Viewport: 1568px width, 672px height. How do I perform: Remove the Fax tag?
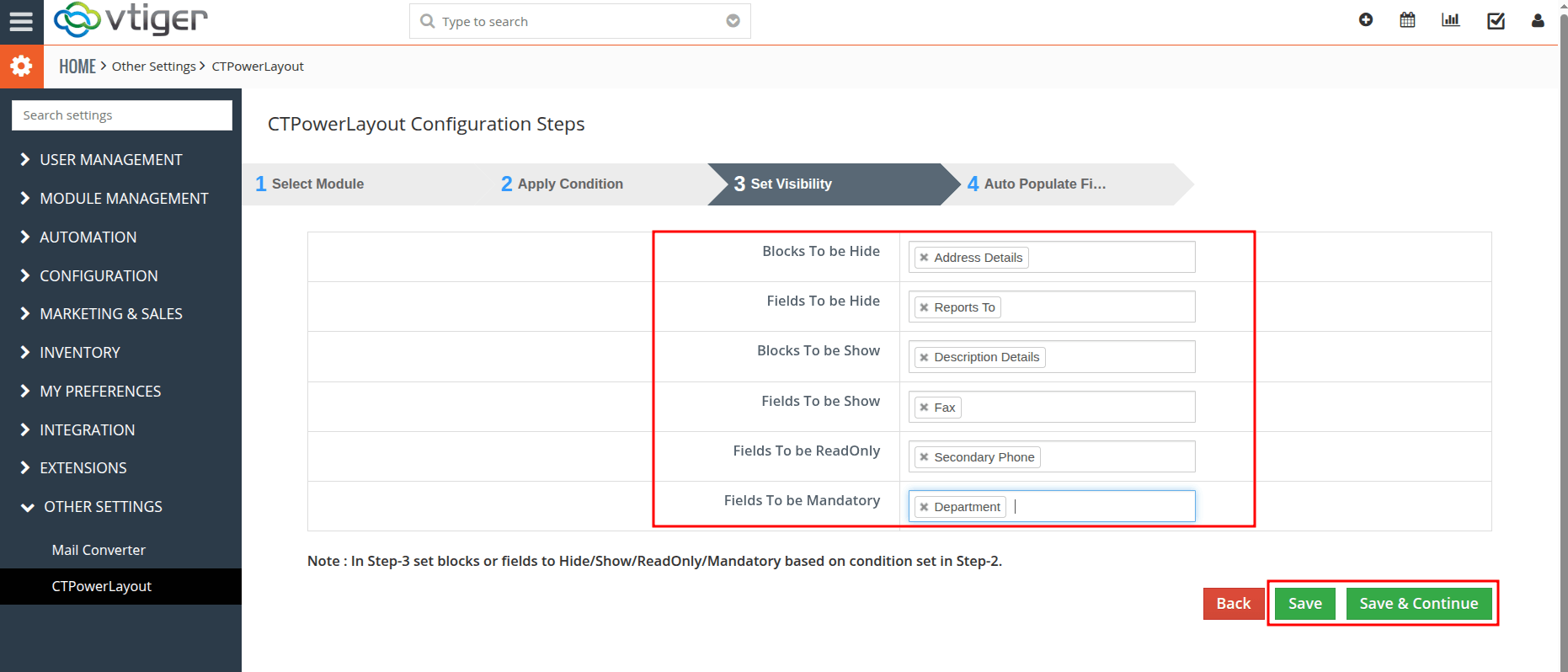click(924, 408)
